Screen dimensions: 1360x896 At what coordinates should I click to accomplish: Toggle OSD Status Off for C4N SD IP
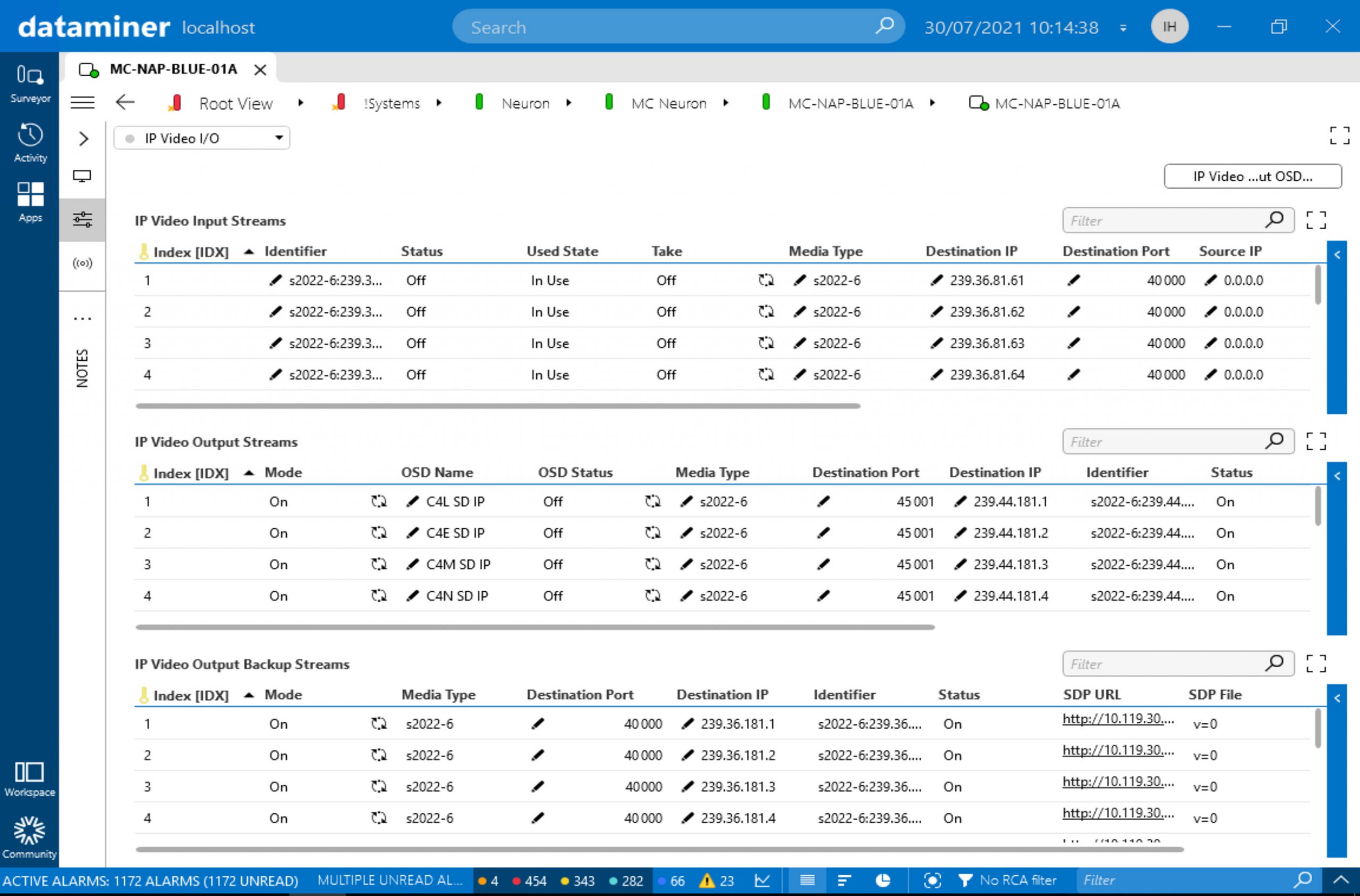pyautogui.click(x=652, y=595)
